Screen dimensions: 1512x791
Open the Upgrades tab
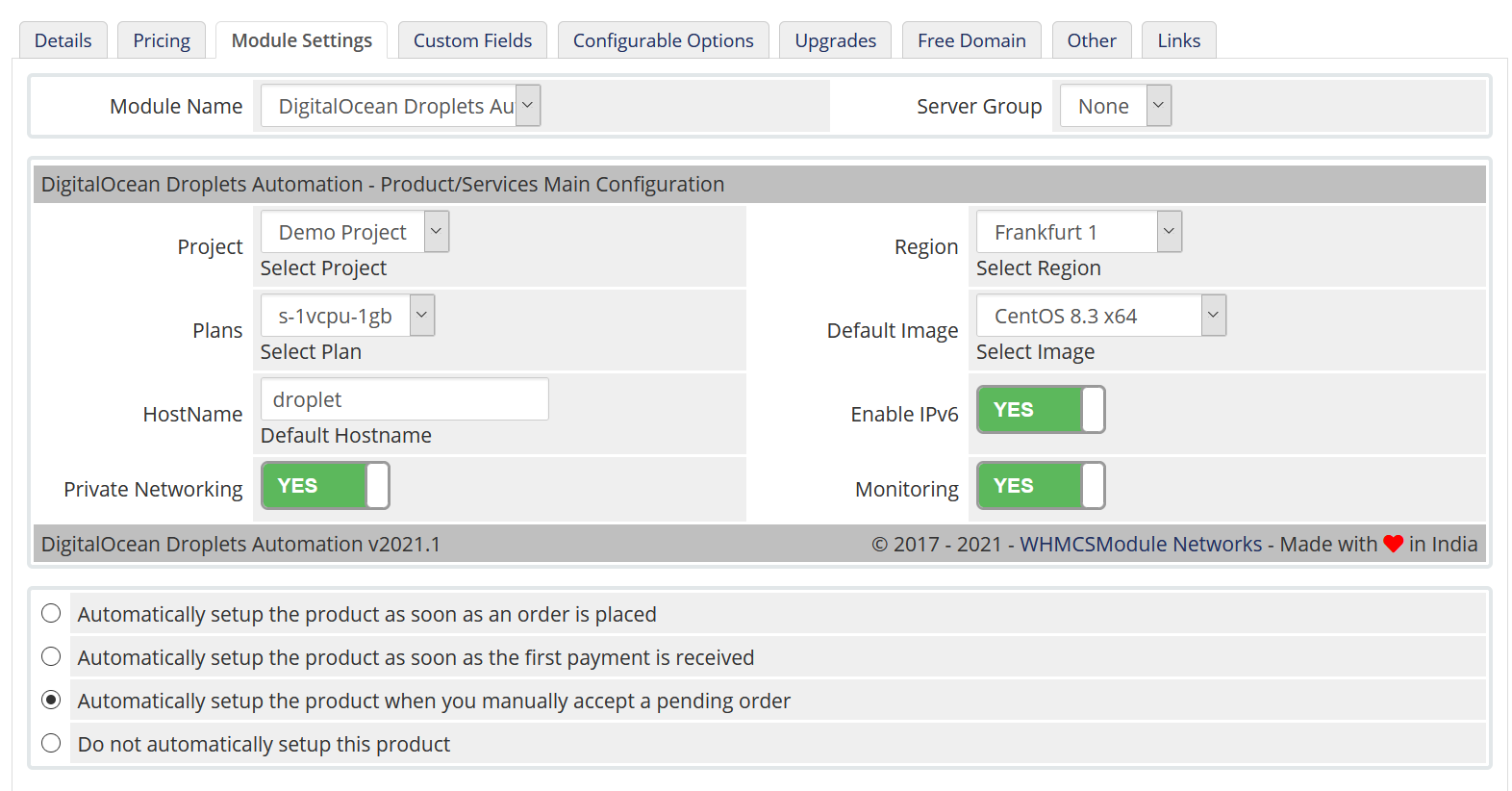(x=836, y=40)
